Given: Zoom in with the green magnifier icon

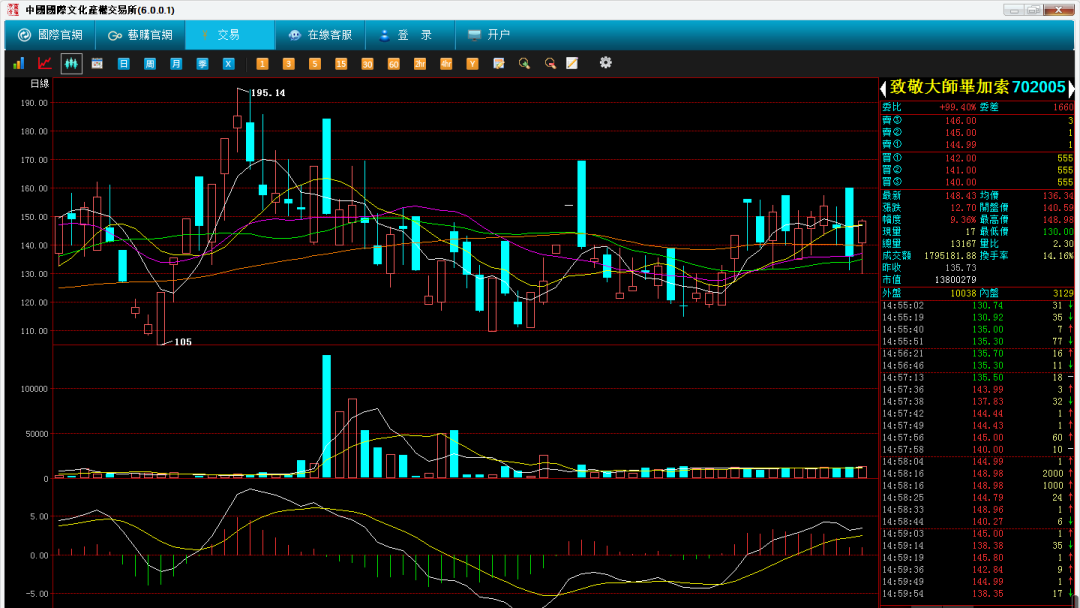Looking at the screenshot, I should (x=524, y=63).
